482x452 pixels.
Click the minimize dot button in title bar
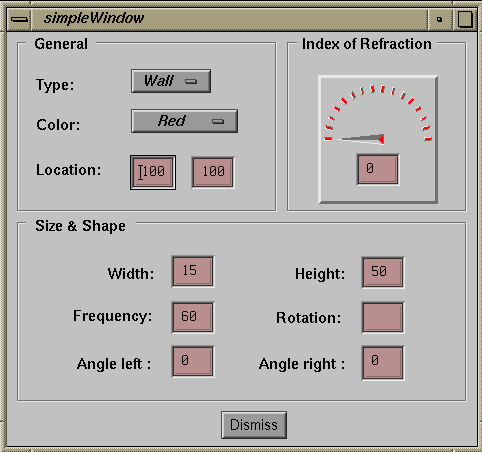439,19
